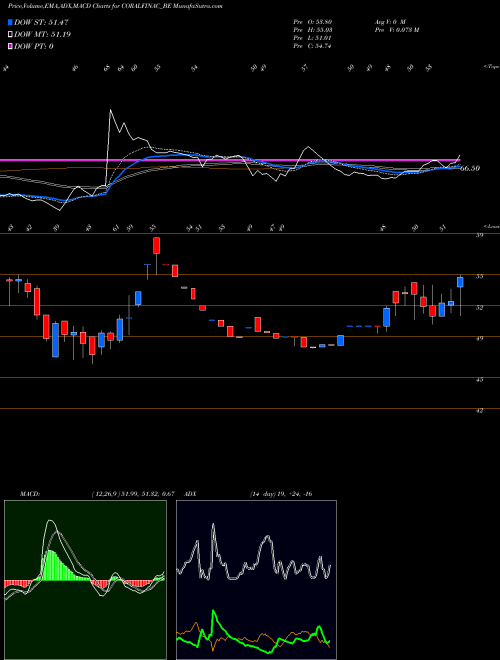
Task: Click the "ADX" panel heading
Action: 191,494
